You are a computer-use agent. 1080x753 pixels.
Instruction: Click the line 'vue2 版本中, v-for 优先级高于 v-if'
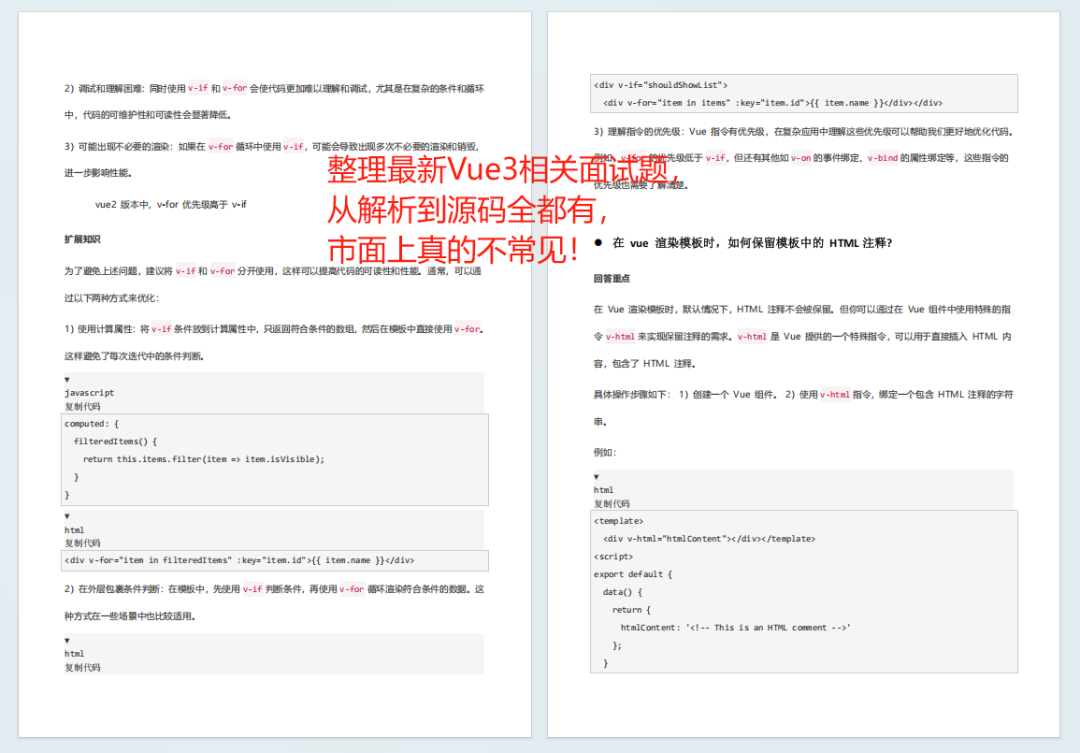click(x=171, y=205)
